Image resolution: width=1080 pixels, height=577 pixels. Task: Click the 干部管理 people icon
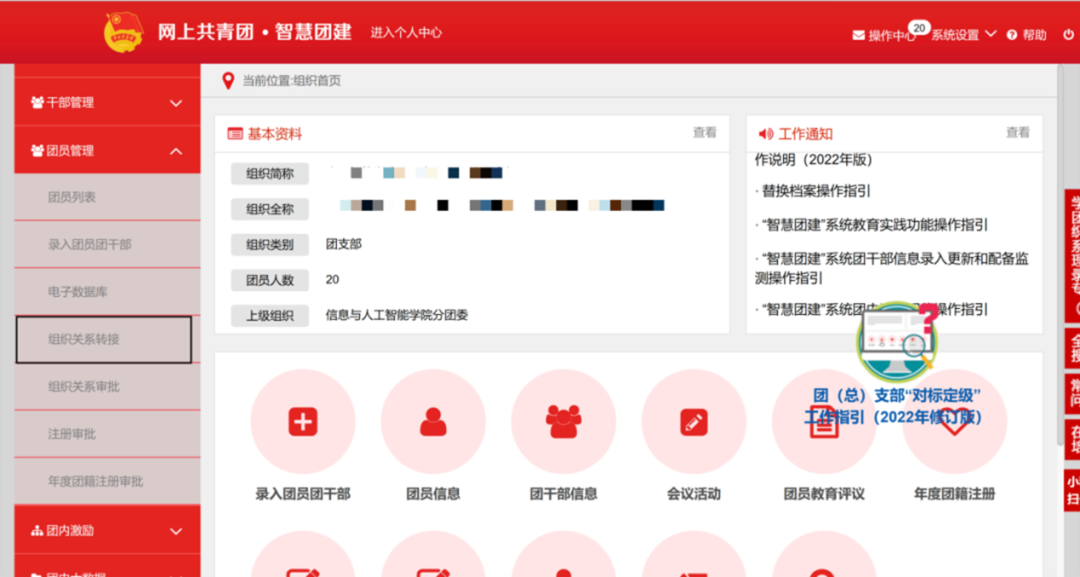click(37, 103)
